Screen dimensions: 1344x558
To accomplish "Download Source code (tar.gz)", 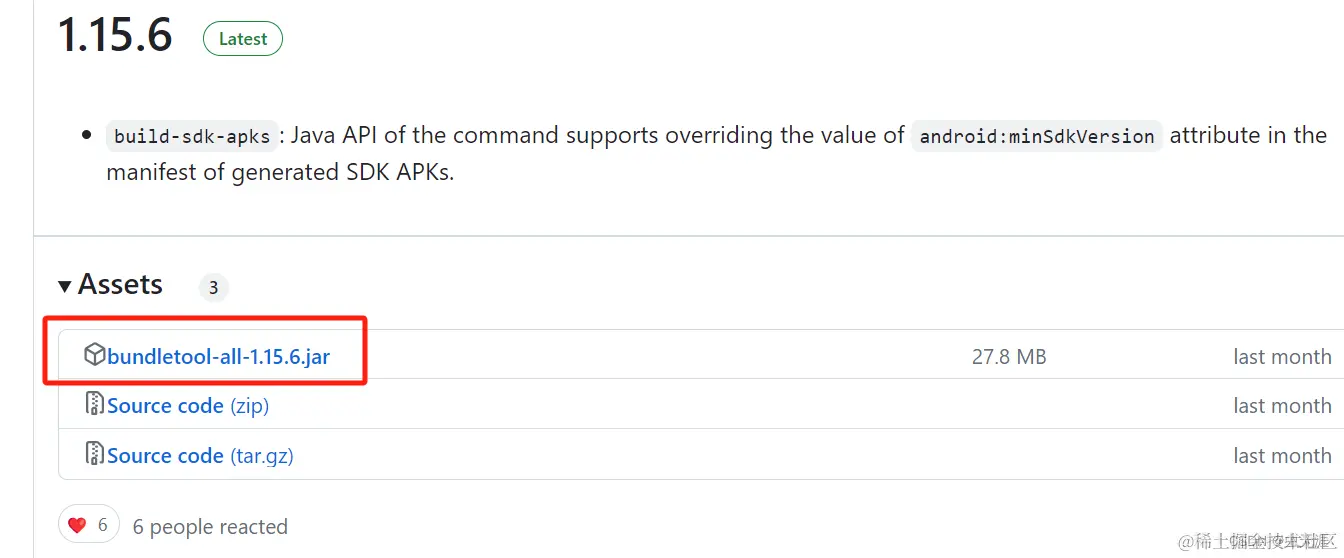I will (x=200, y=455).
